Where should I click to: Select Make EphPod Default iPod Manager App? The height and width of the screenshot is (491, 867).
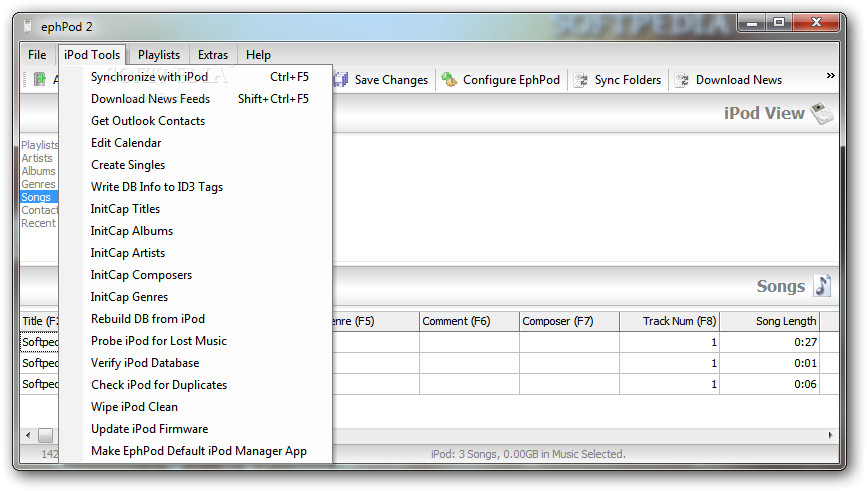[196, 451]
